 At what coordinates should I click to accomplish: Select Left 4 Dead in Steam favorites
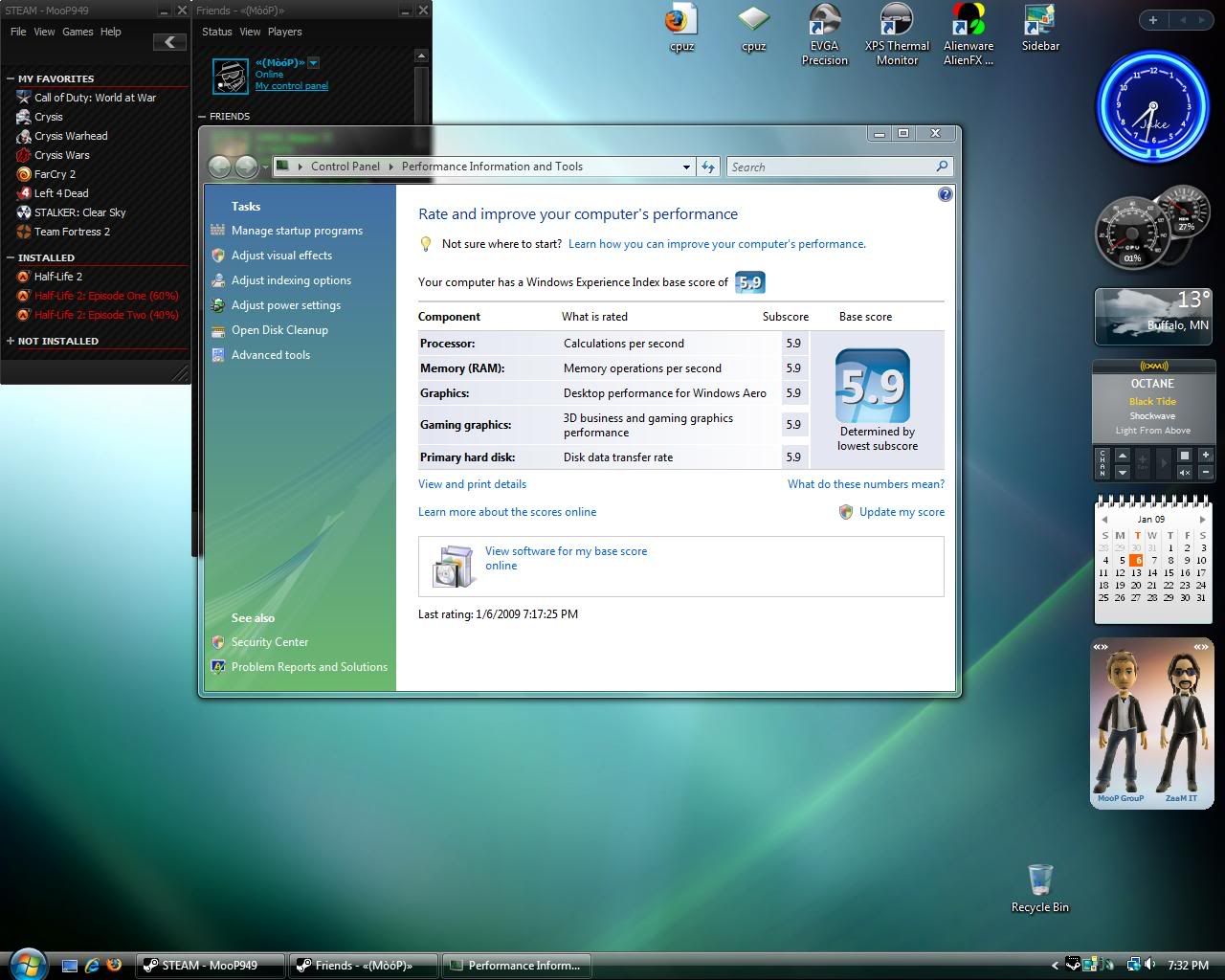click(61, 193)
